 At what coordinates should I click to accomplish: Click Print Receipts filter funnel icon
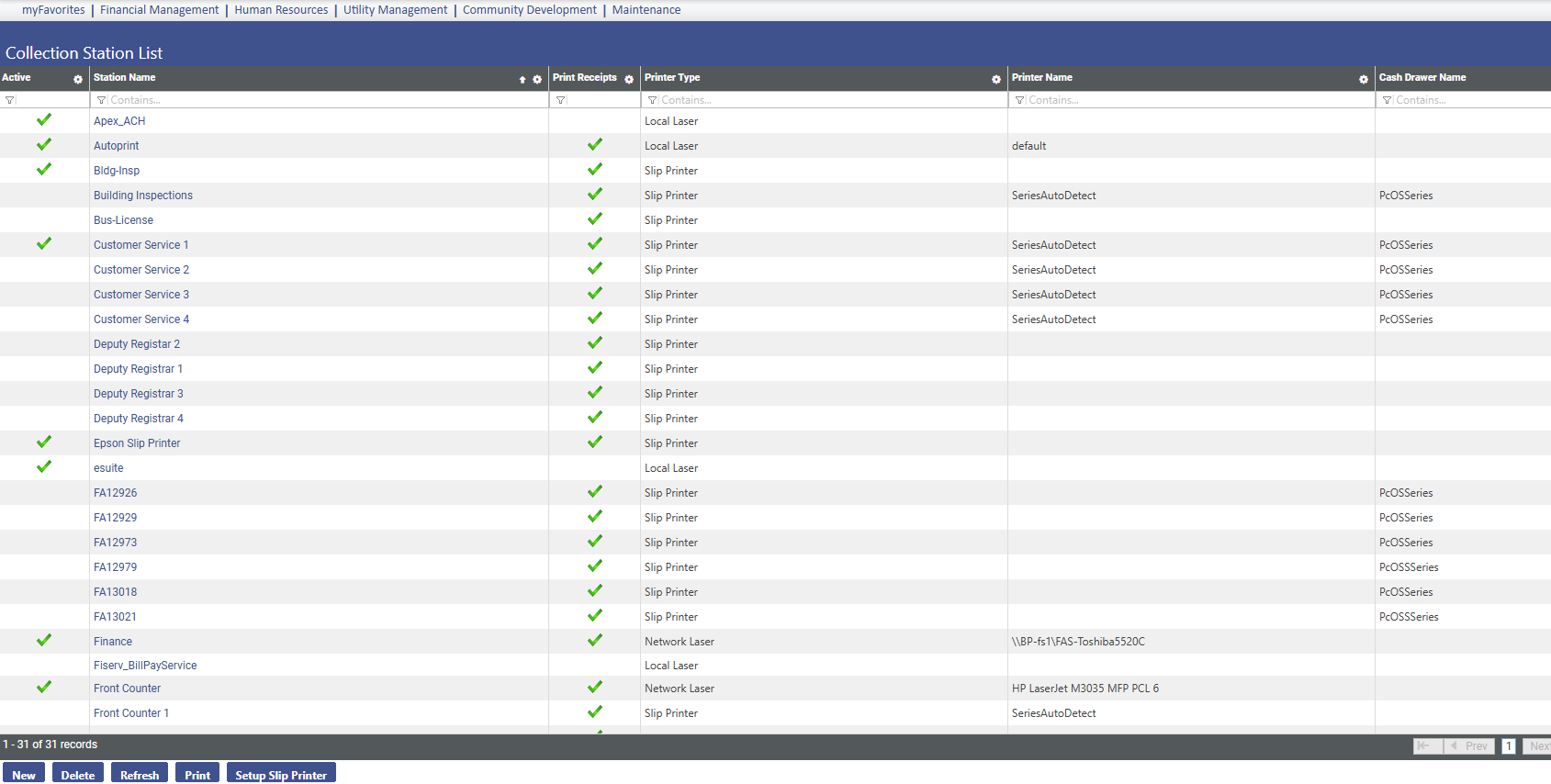561,100
